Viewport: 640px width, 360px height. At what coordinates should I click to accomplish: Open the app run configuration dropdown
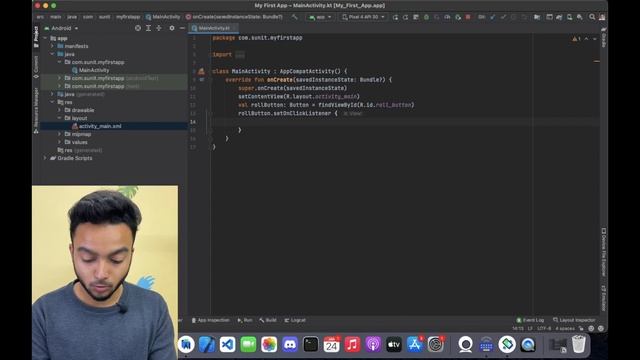(320, 17)
